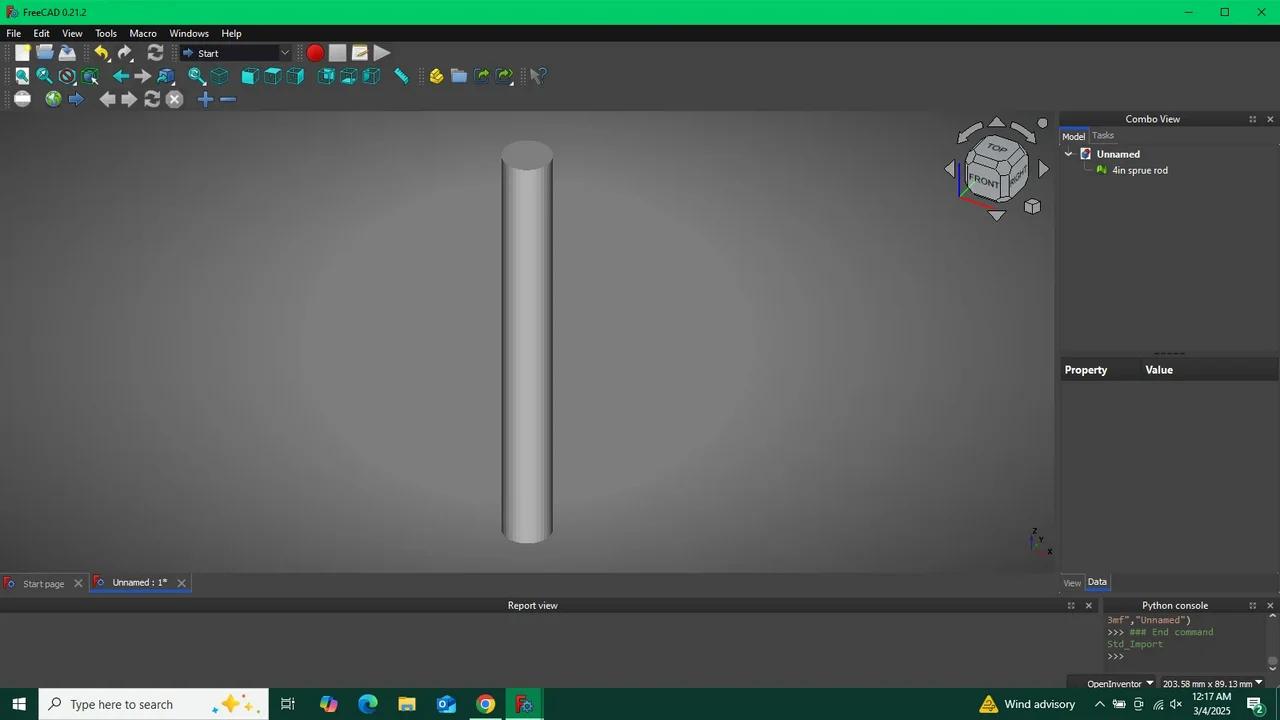Screen dimensions: 1280x720
Task: Toggle the Combo View floating window button
Action: [1252, 119]
